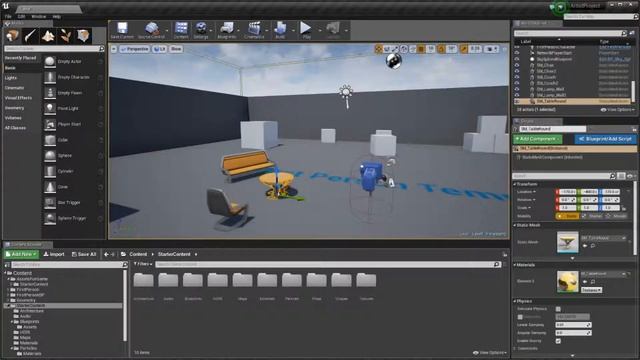Click the Build toolbar icon
Screen dimensions: 640x360
[280, 28]
